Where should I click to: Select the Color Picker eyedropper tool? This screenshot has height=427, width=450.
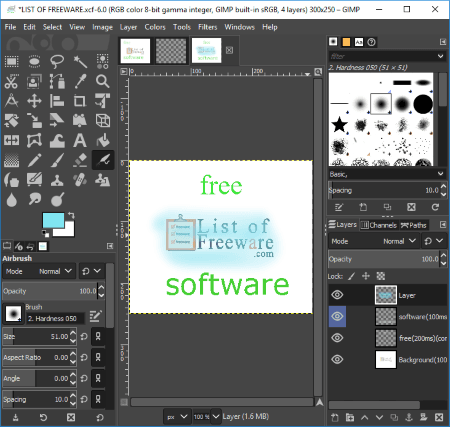[80, 81]
